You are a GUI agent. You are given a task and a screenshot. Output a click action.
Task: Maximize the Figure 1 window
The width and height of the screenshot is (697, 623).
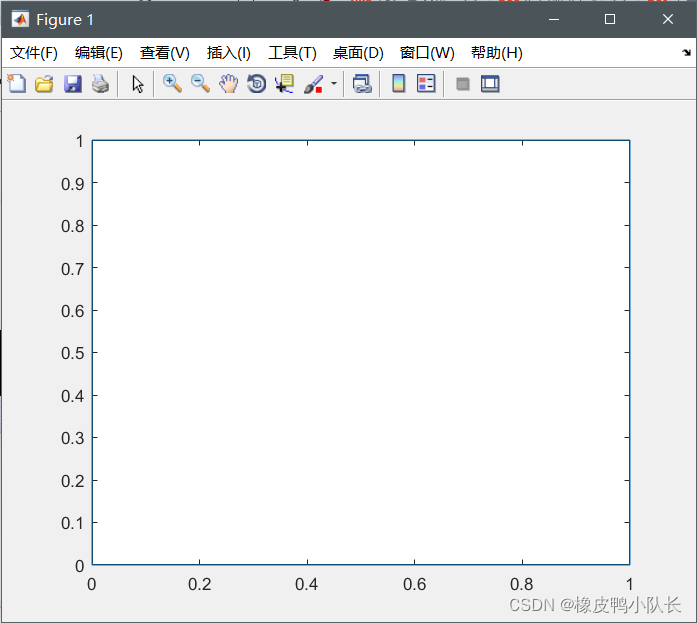[x=610, y=19]
